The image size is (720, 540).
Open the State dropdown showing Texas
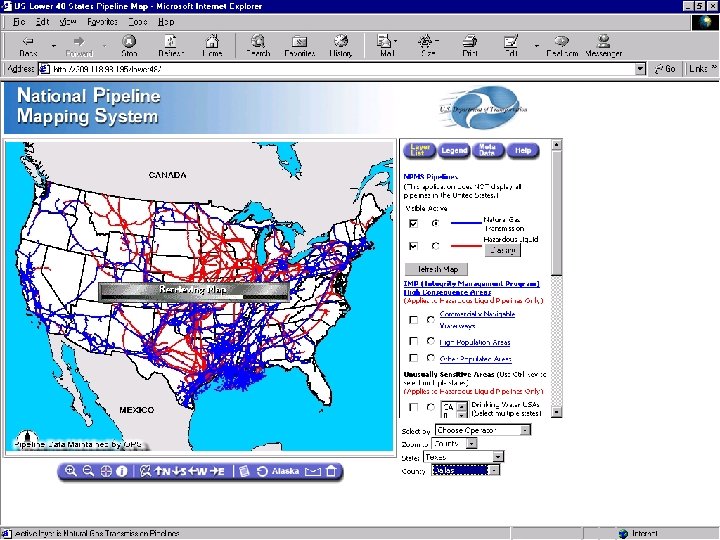pos(463,457)
